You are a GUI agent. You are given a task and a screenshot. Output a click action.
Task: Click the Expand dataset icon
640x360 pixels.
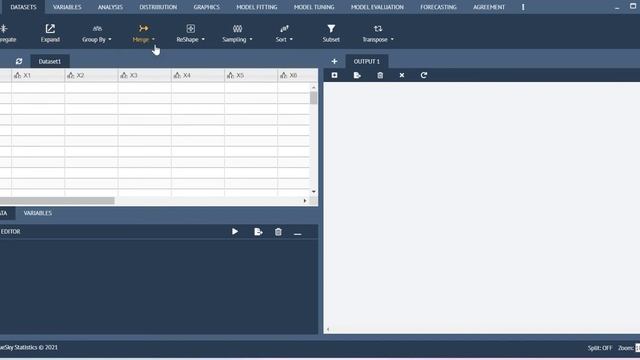tap(50, 29)
